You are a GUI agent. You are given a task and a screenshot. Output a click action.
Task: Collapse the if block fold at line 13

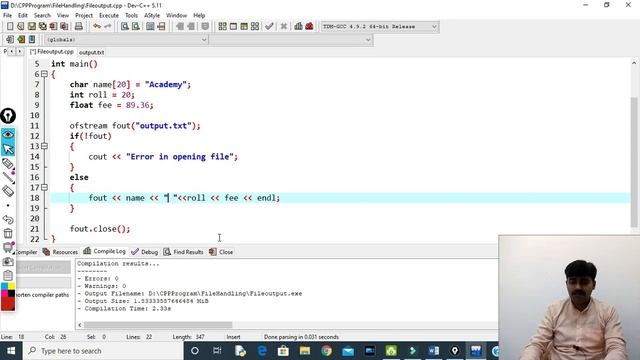[x=44, y=146]
